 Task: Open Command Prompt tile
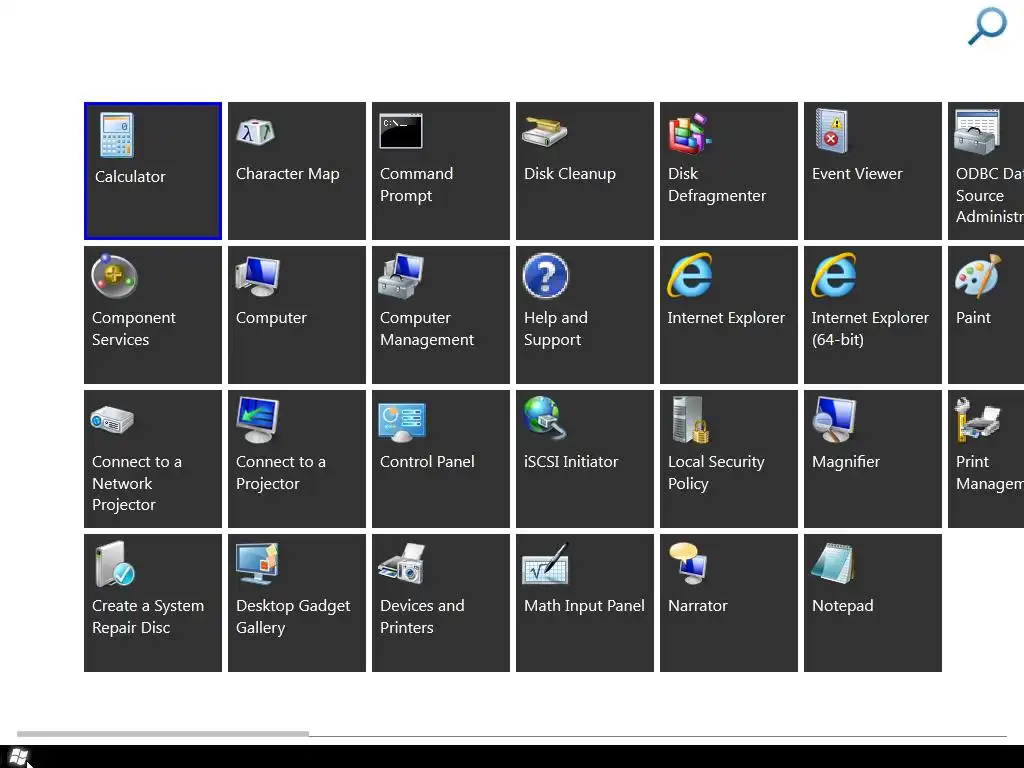[x=441, y=171]
